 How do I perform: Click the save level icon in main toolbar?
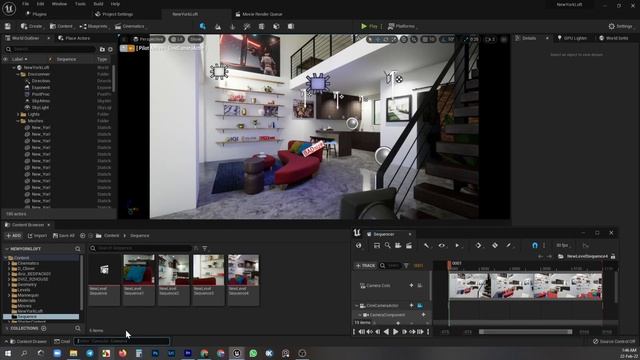click(8, 26)
